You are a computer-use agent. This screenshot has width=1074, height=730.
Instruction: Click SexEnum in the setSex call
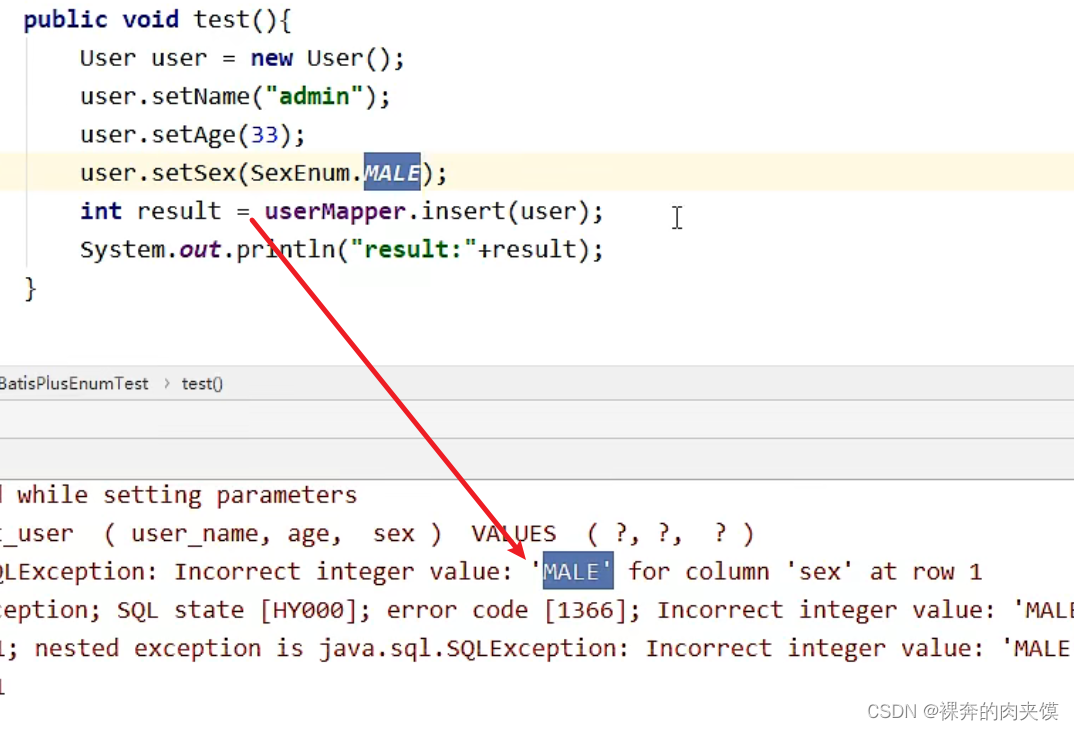300,173
